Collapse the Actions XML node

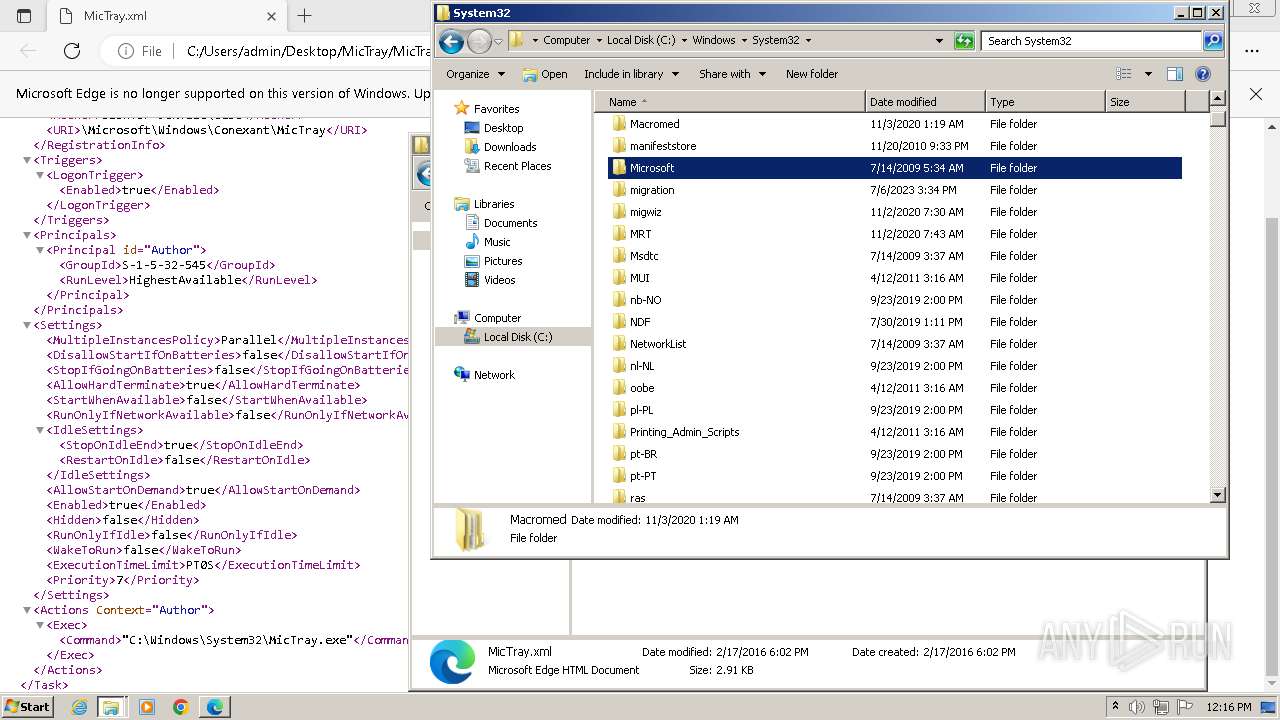point(27,610)
